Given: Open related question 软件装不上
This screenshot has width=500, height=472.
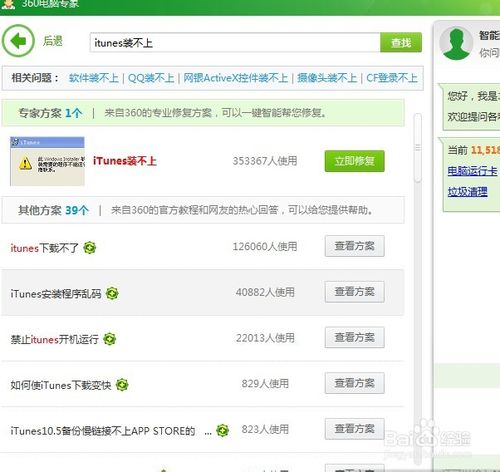Looking at the screenshot, I should [x=94, y=78].
